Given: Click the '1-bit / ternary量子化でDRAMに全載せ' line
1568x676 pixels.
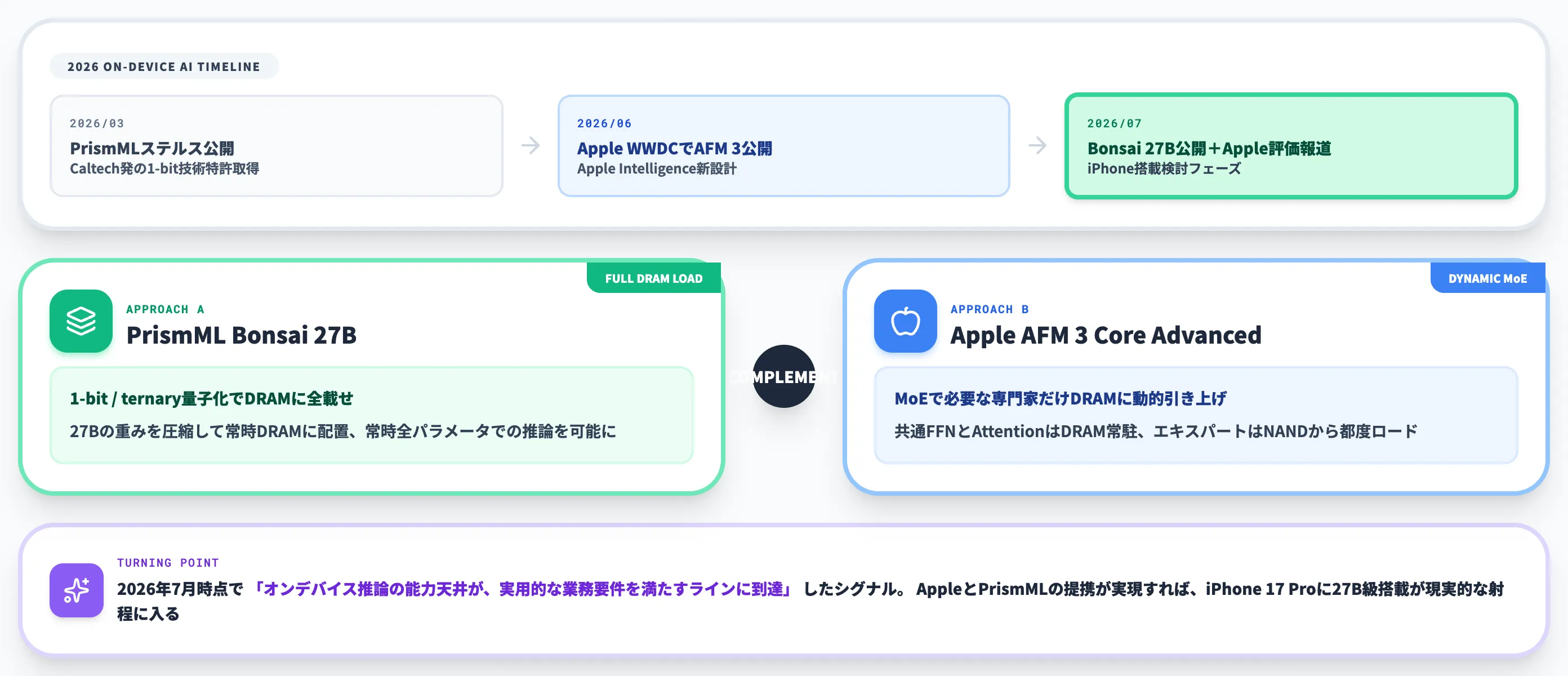Looking at the screenshot, I should 211,398.
